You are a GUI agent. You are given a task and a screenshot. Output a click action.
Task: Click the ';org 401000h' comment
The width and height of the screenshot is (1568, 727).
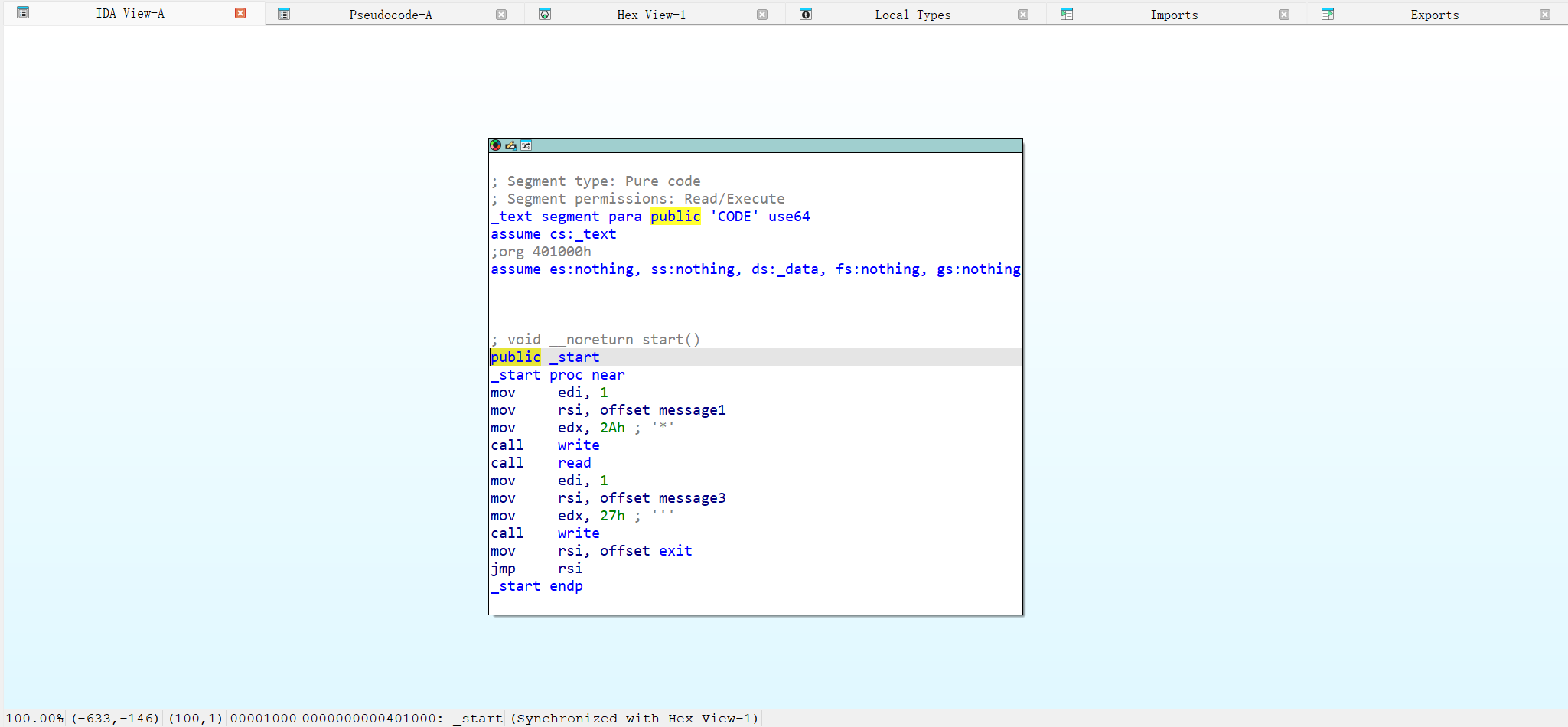541,252
